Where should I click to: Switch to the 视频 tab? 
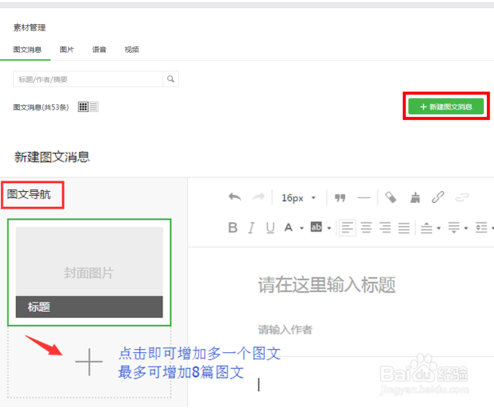click(132, 50)
